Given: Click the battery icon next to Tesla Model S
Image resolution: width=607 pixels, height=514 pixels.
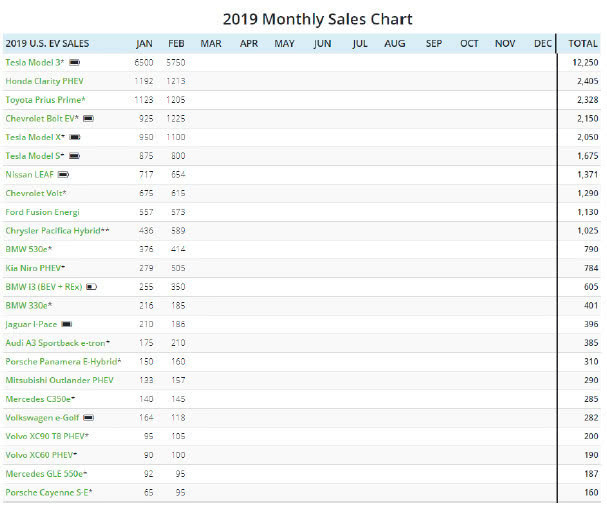Looking at the screenshot, I should [73, 155].
